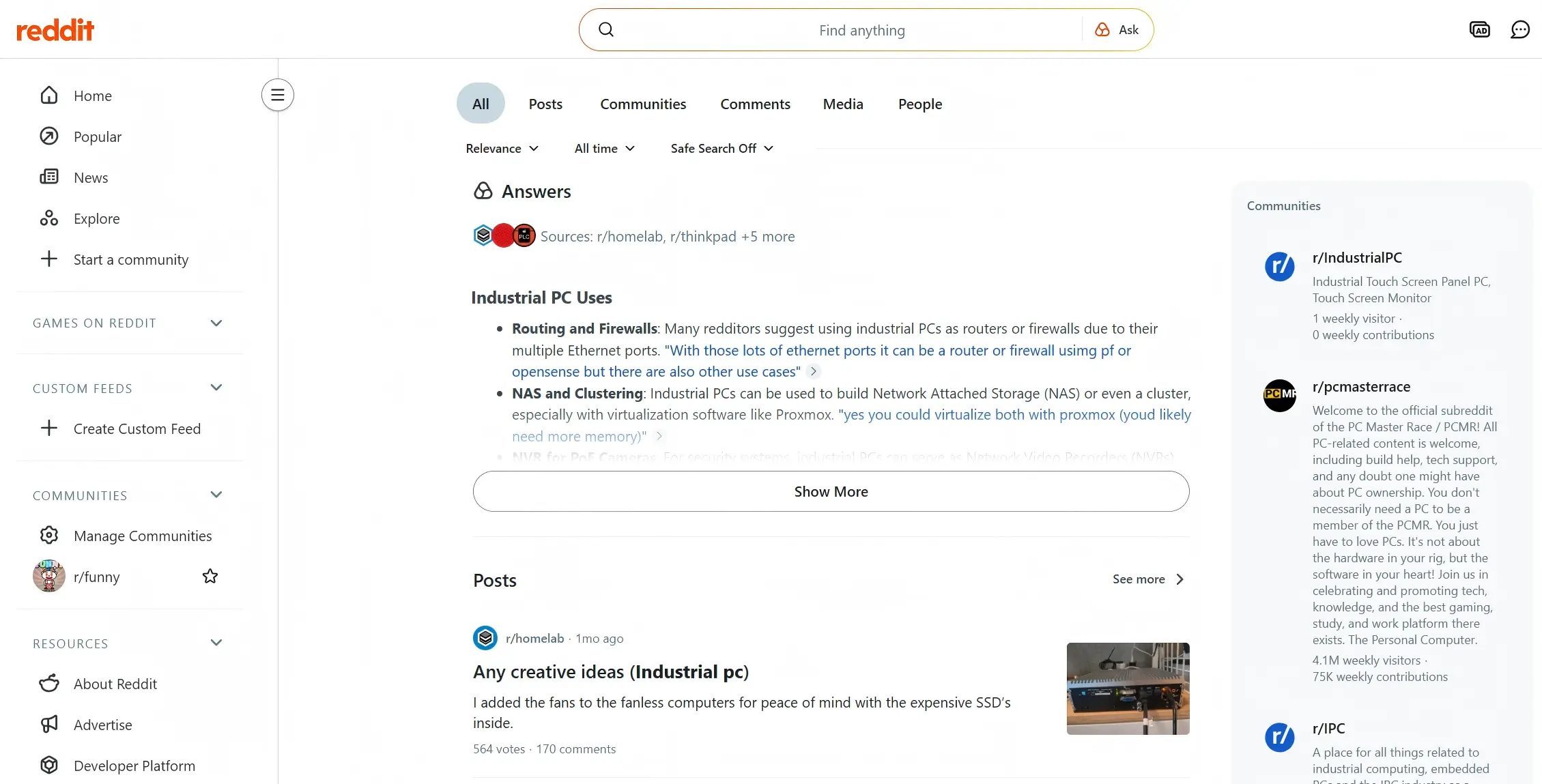Expand the proxmox quote chevron
The height and width of the screenshot is (784, 1542).
pos(659,436)
